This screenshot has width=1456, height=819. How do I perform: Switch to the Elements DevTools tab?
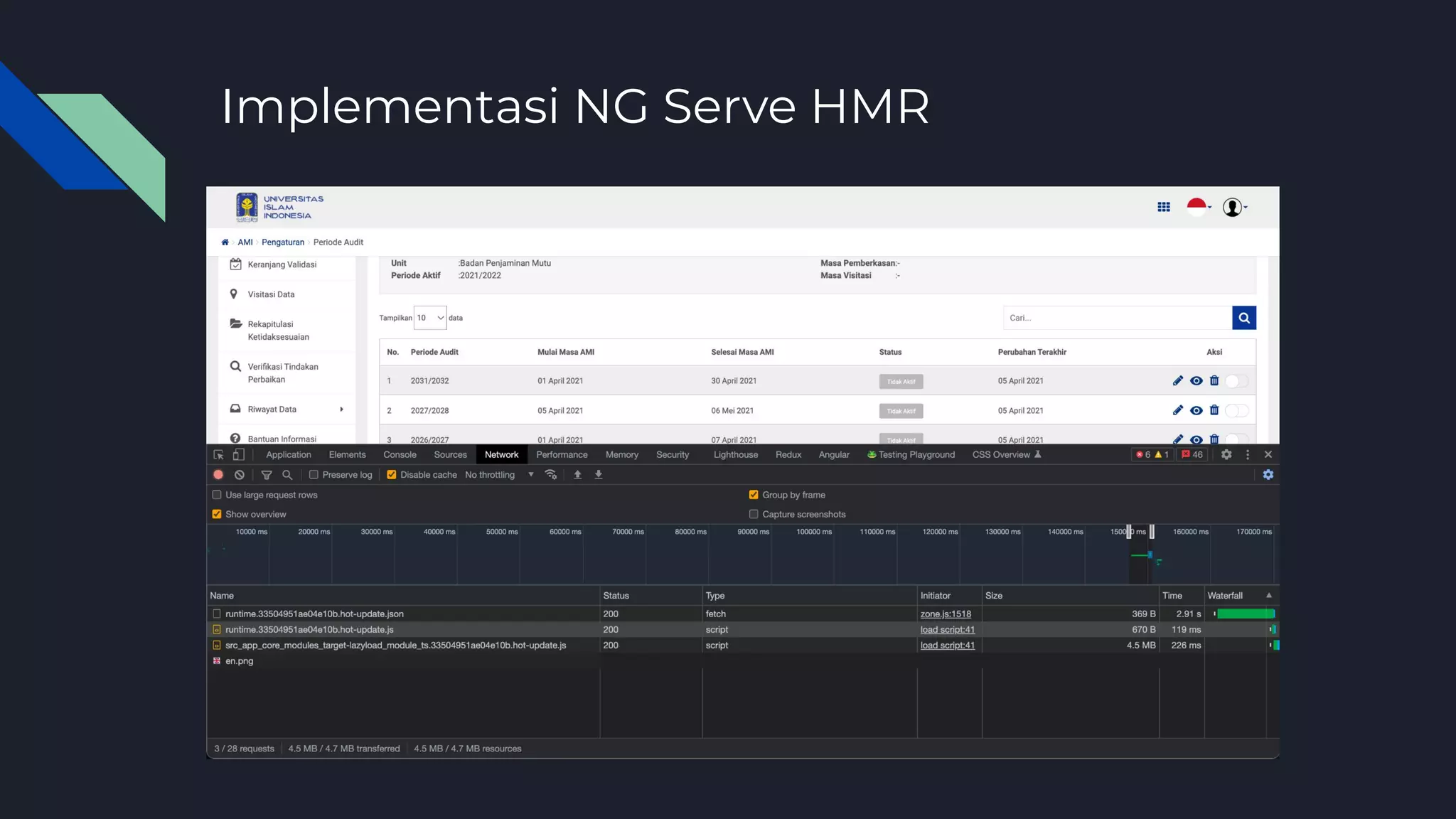pyautogui.click(x=347, y=455)
